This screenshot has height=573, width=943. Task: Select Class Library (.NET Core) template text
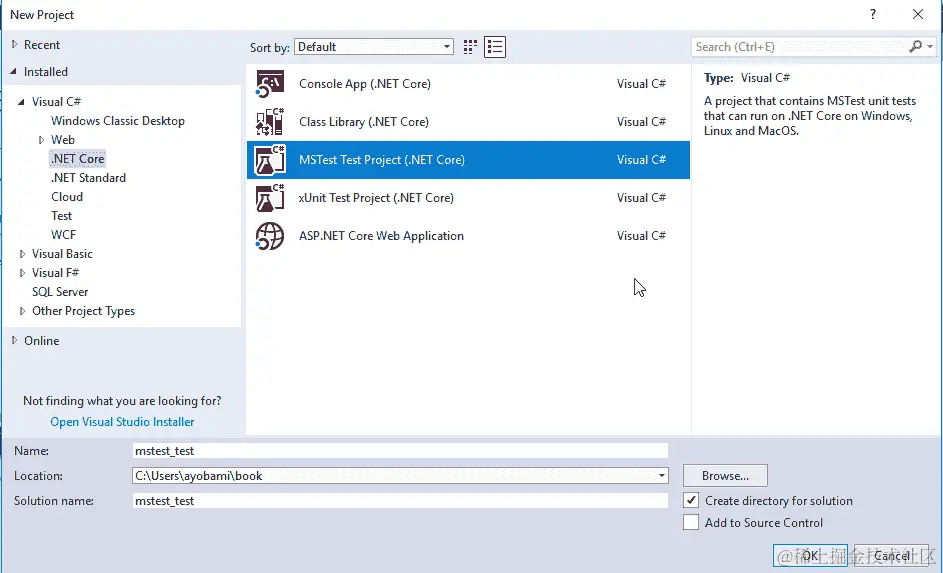coord(364,121)
